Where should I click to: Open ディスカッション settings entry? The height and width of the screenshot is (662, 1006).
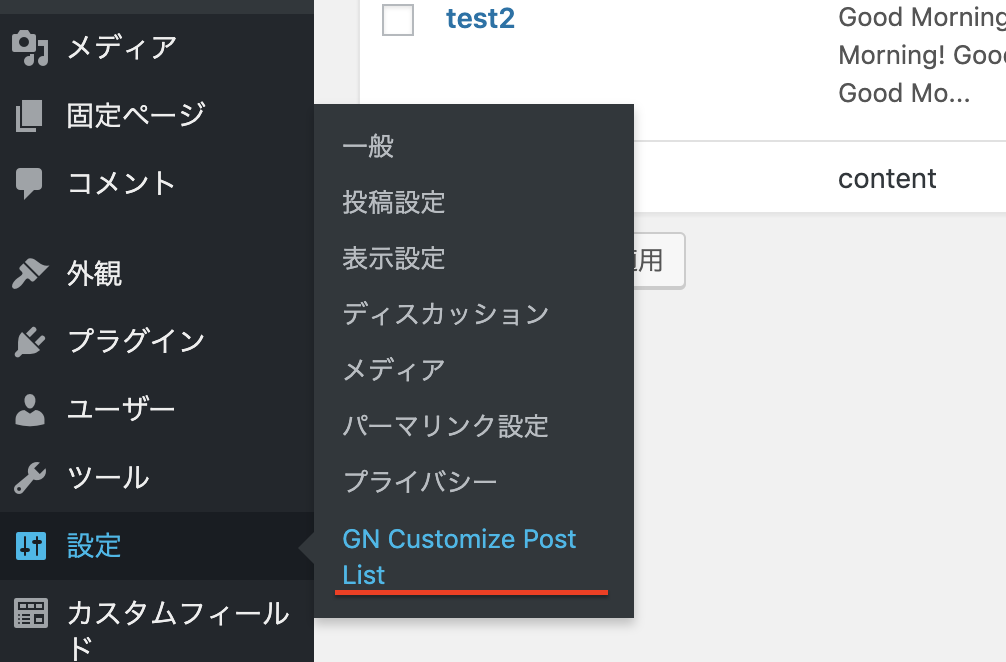pyautogui.click(x=445, y=315)
